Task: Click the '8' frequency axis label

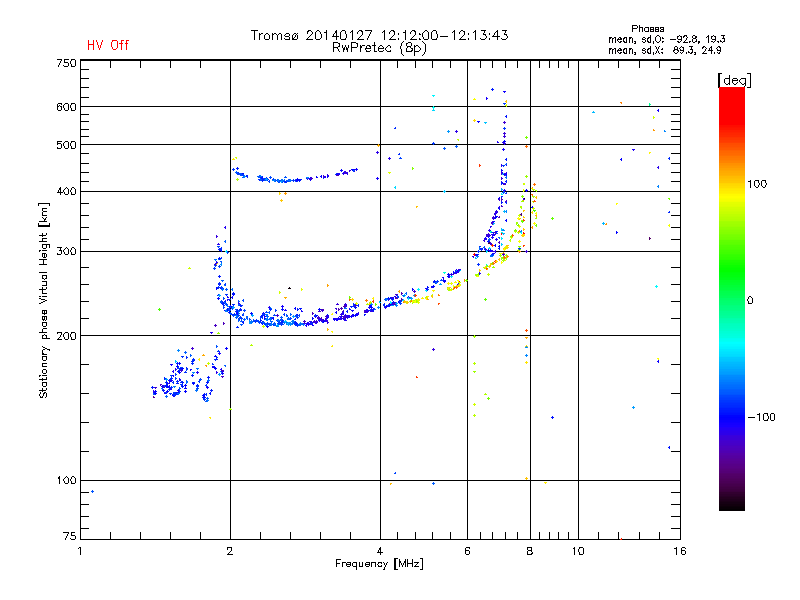Action: click(x=530, y=551)
